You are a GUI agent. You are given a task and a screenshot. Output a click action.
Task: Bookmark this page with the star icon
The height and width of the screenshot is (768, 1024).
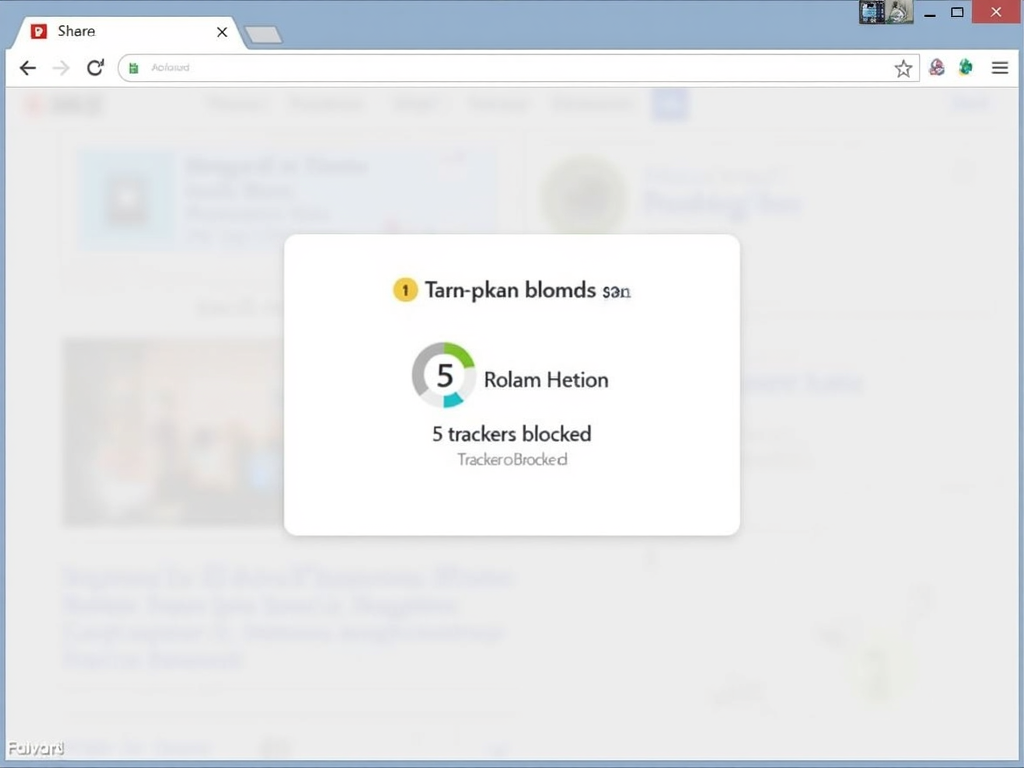point(903,68)
